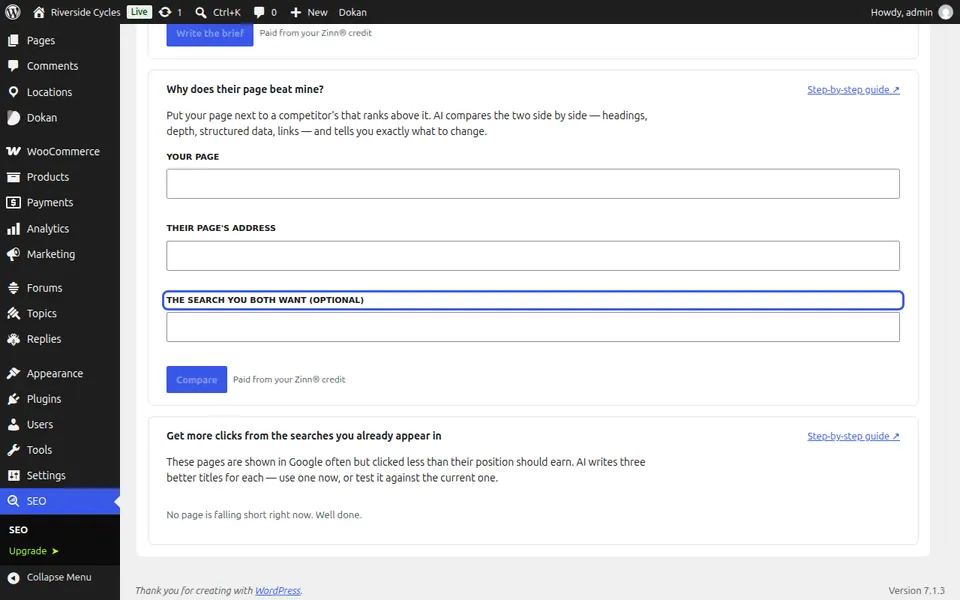The height and width of the screenshot is (600, 960).
Task: Click the Products archive icon
Action: 13,177
